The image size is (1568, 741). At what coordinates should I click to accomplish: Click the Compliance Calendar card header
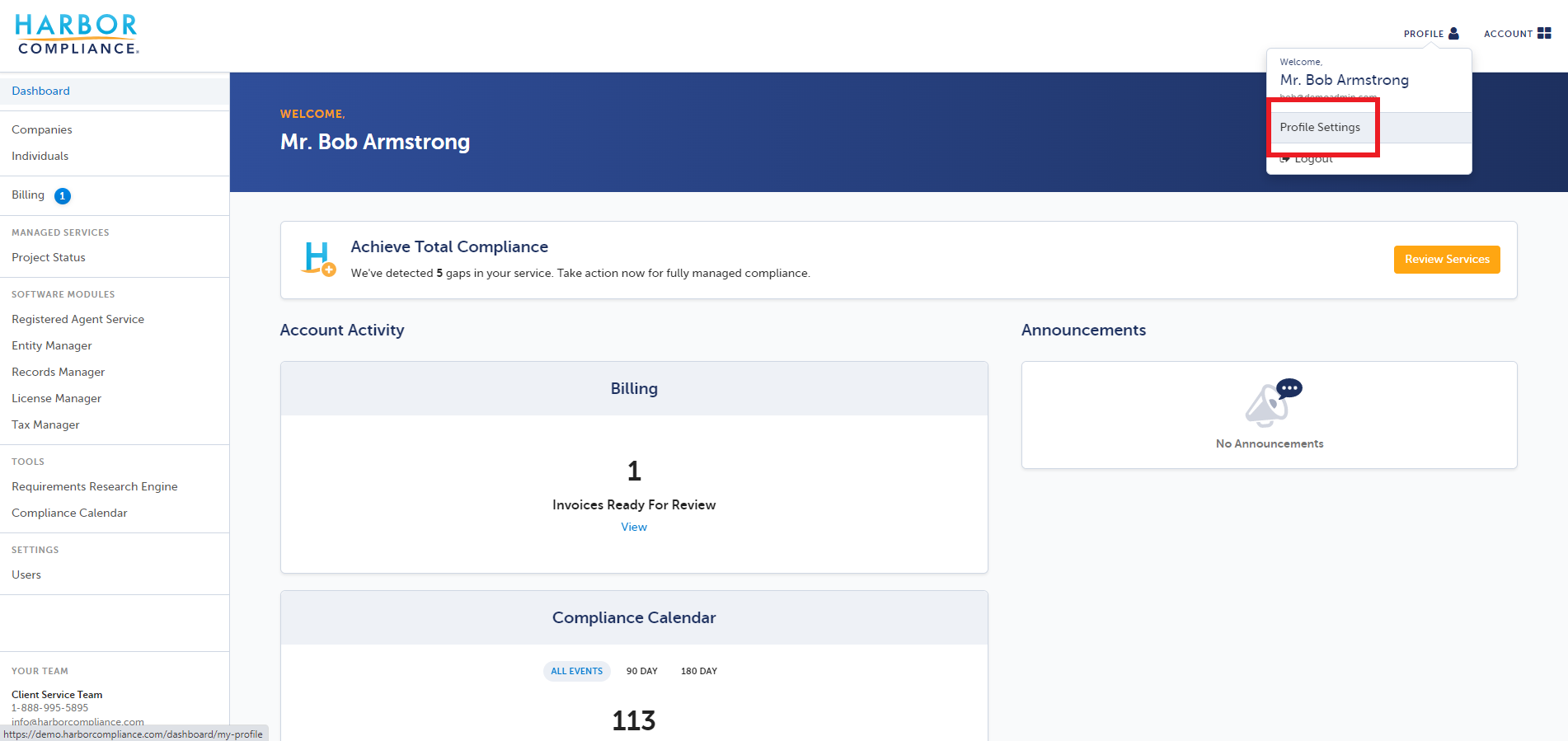coord(634,617)
